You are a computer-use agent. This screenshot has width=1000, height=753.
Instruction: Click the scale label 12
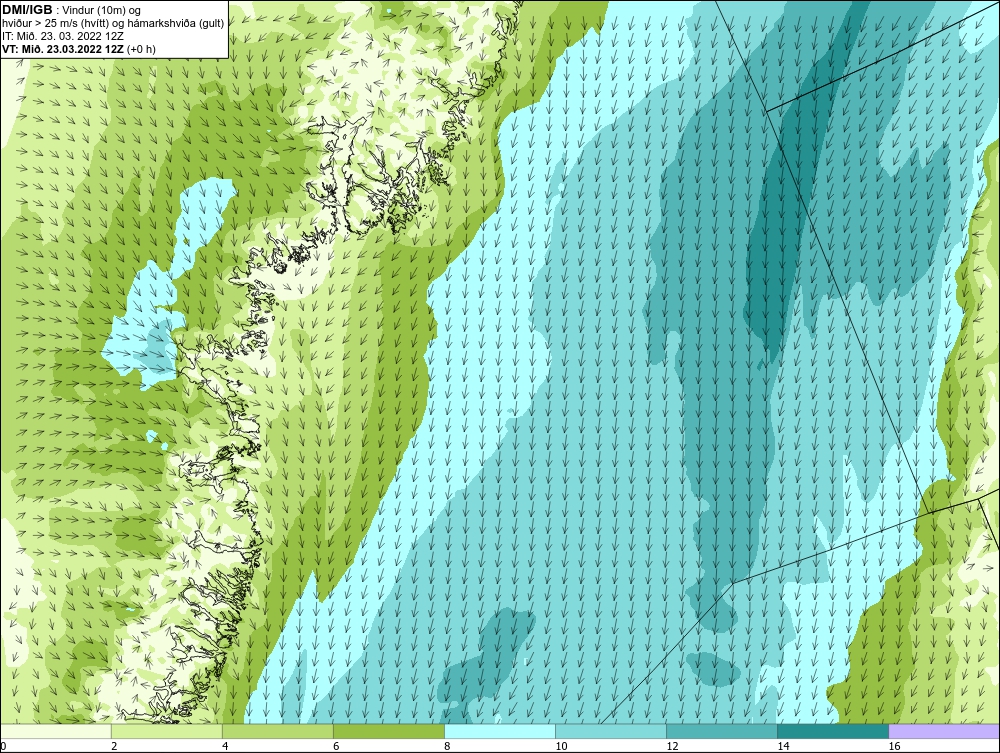(x=672, y=747)
